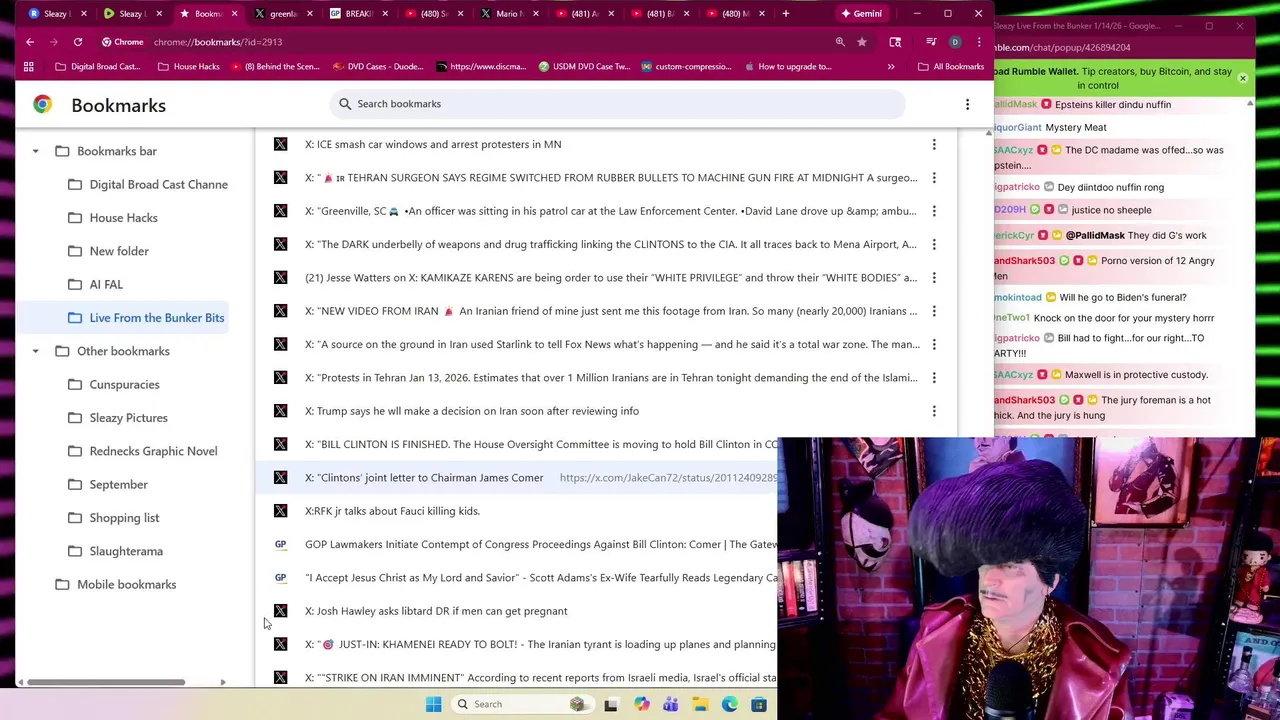Collapse the Other bookmarks tree folder
The height and width of the screenshot is (720, 1280).
[x=35, y=351]
